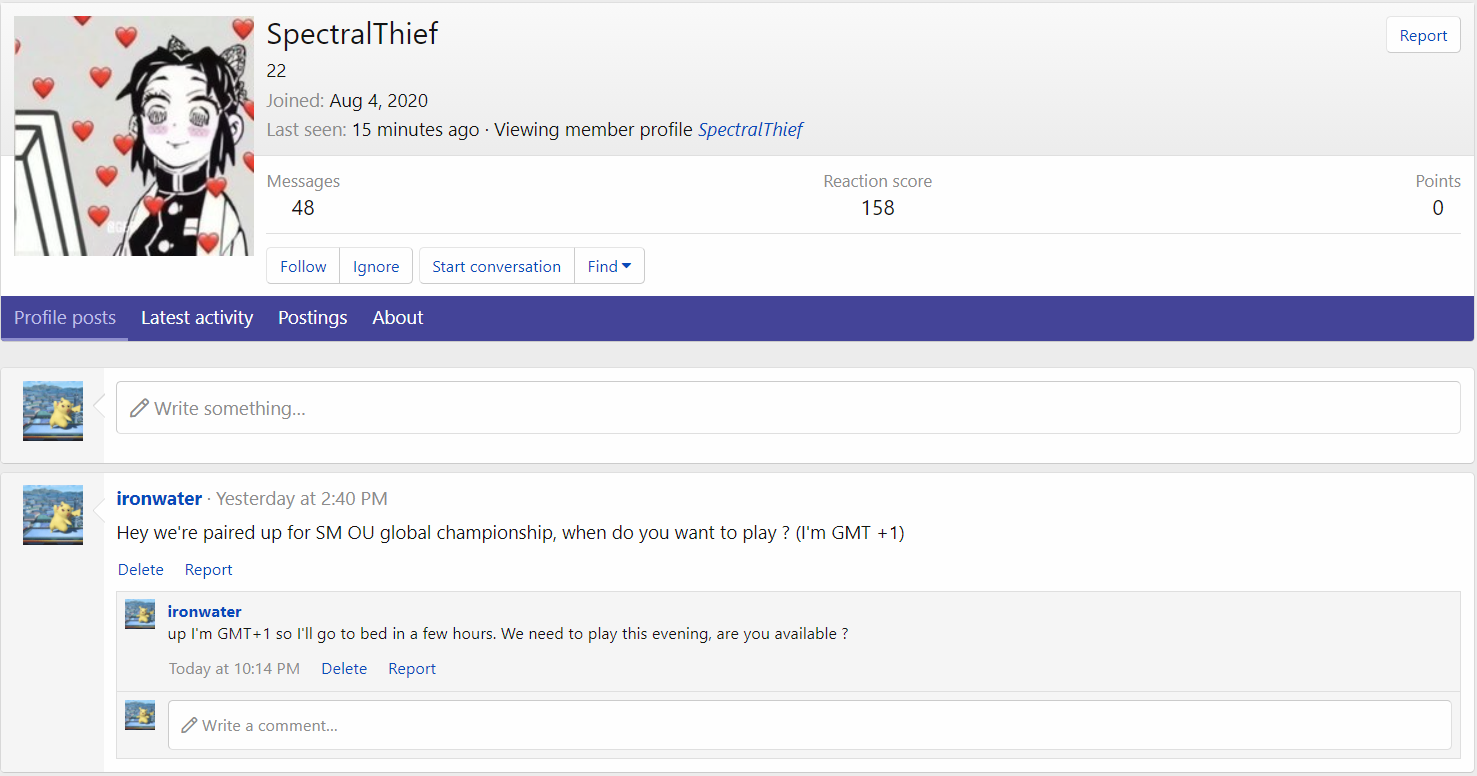Click Start conversation button
Screen dimensions: 1477x776
pos(496,266)
